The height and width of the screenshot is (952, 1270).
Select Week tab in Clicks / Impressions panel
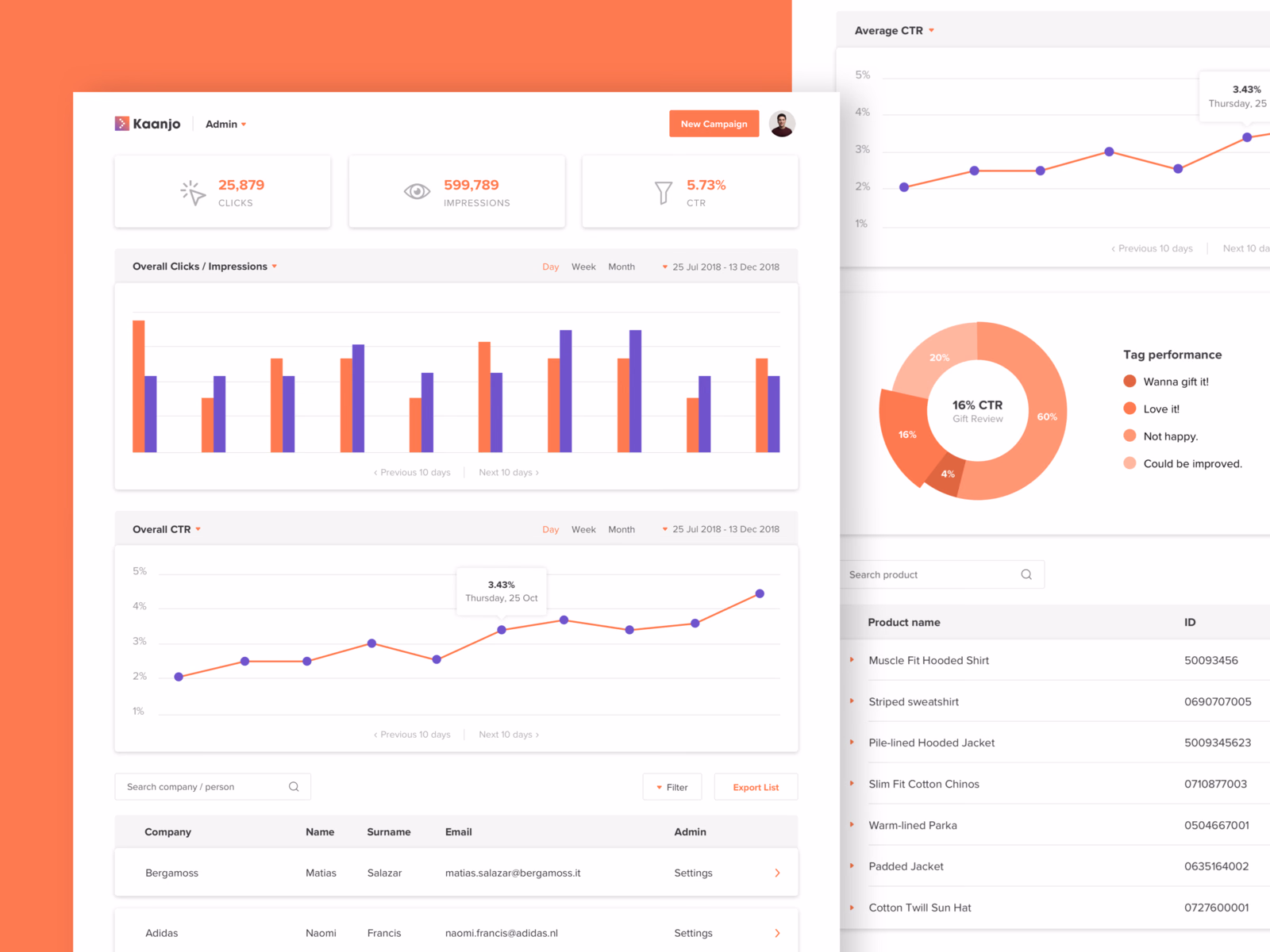coord(583,267)
